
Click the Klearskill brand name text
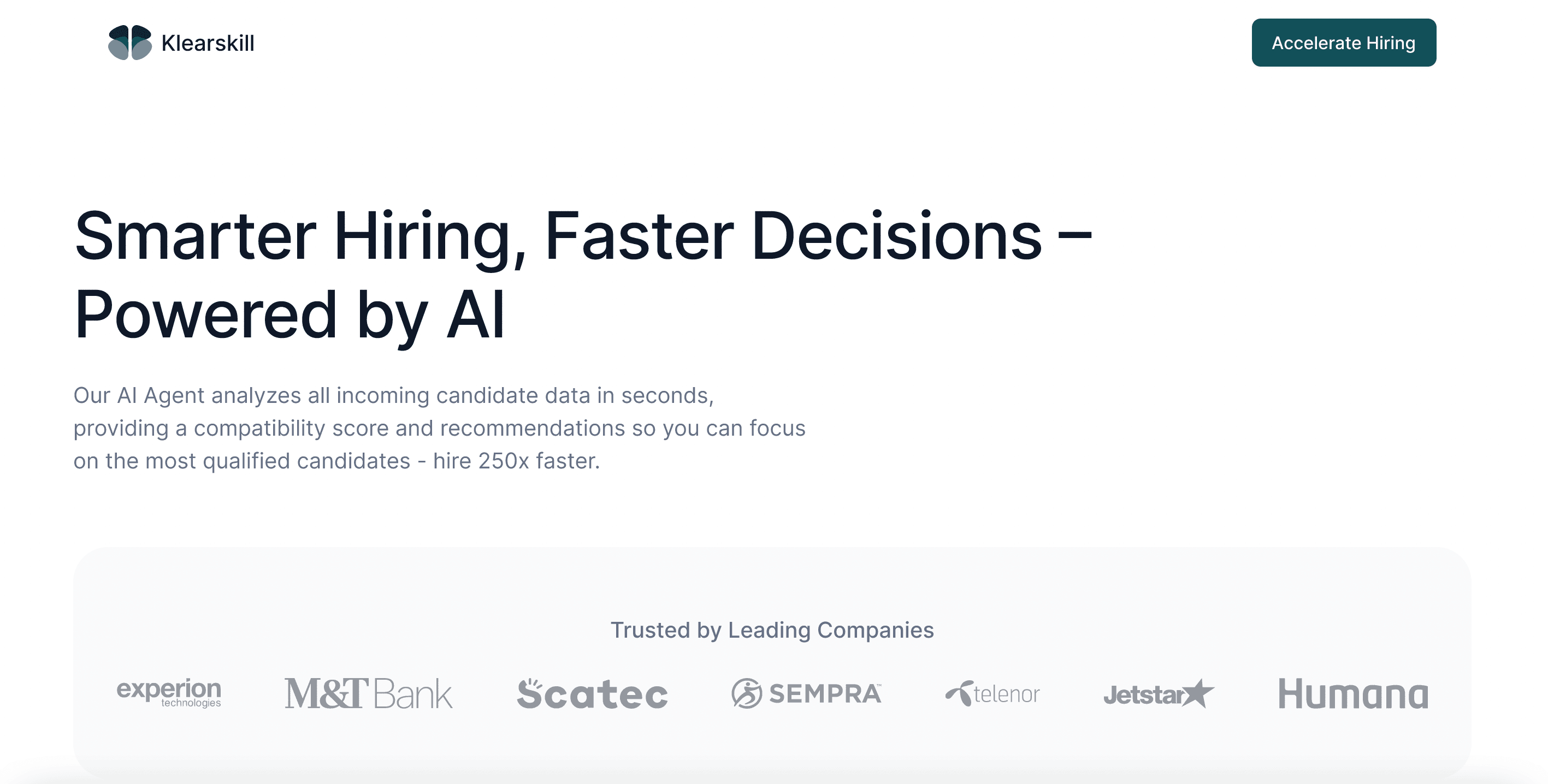coord(208,43)
